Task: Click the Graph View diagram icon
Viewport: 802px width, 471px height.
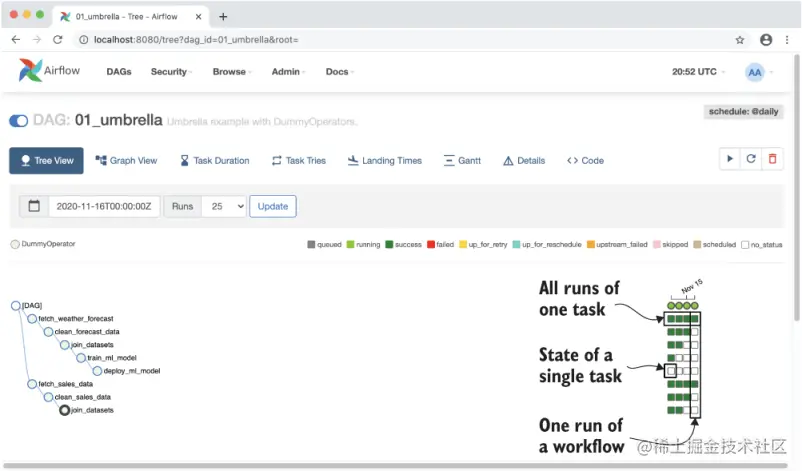Action: [101, 160]
